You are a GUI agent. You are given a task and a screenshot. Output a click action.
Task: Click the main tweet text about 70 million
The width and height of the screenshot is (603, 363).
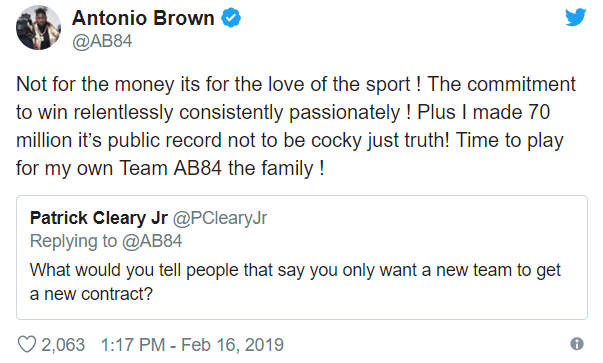coord(296,126)
